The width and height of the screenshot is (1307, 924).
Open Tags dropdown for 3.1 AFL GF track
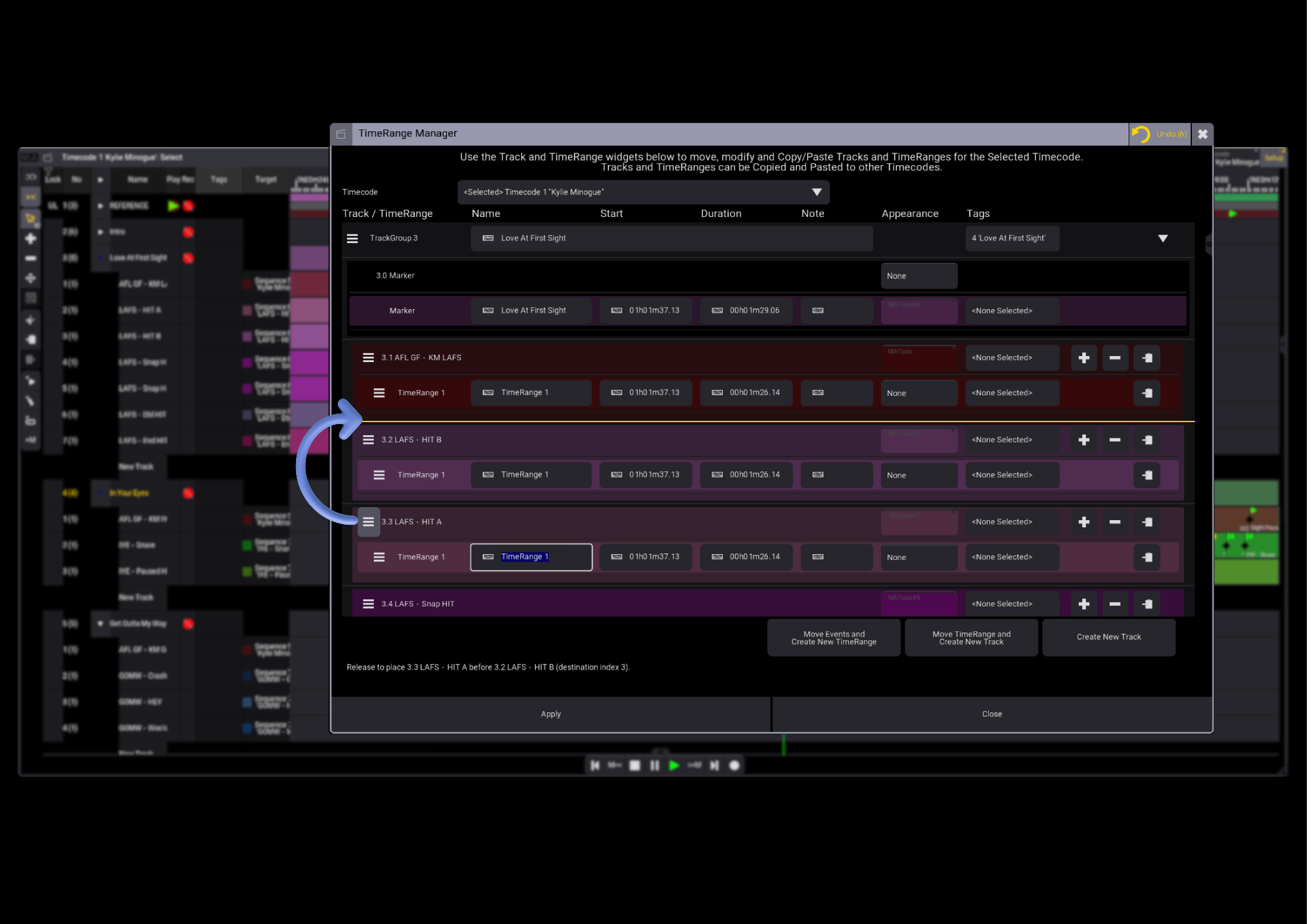click(x=1012, y=358)
